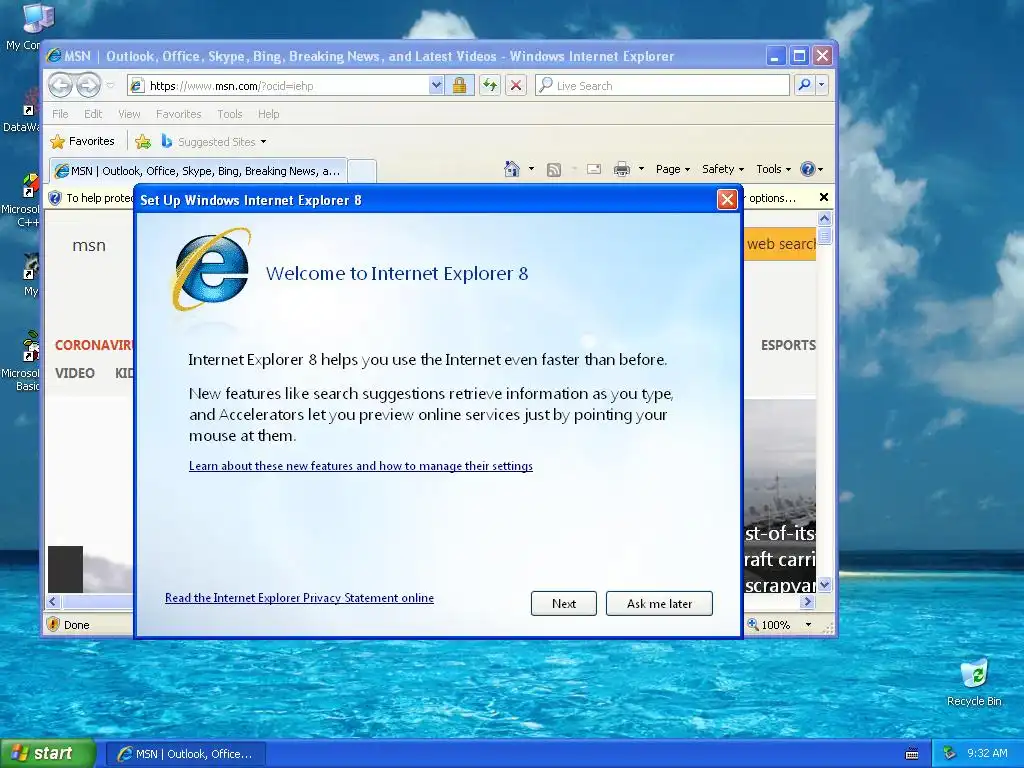Click vertical scrollbar up arrow
The width and height of the screenshot is (1024, 768).
[x=824, y=218]
